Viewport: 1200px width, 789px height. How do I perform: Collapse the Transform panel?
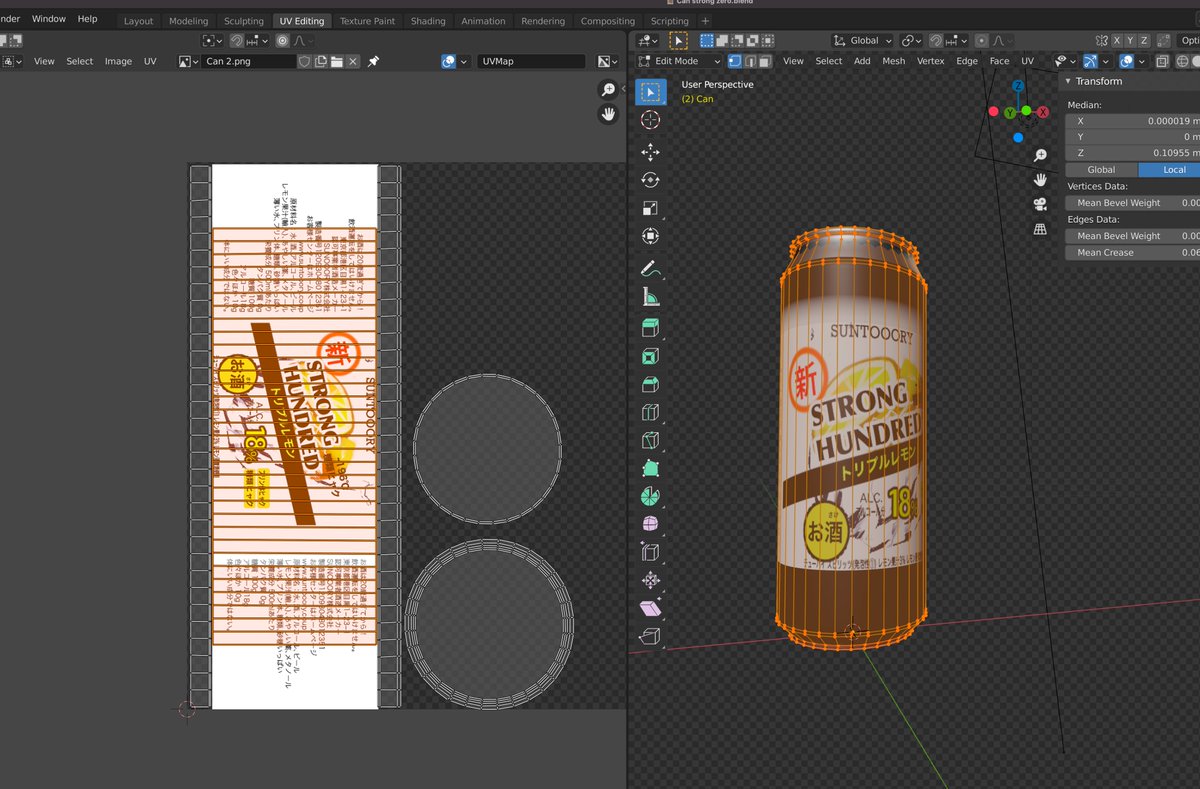[1068, 81]
